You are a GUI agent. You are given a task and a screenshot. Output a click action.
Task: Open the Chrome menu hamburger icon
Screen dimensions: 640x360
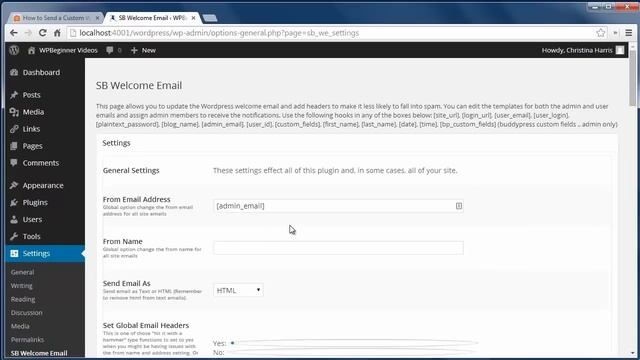(x=629, y=33)
